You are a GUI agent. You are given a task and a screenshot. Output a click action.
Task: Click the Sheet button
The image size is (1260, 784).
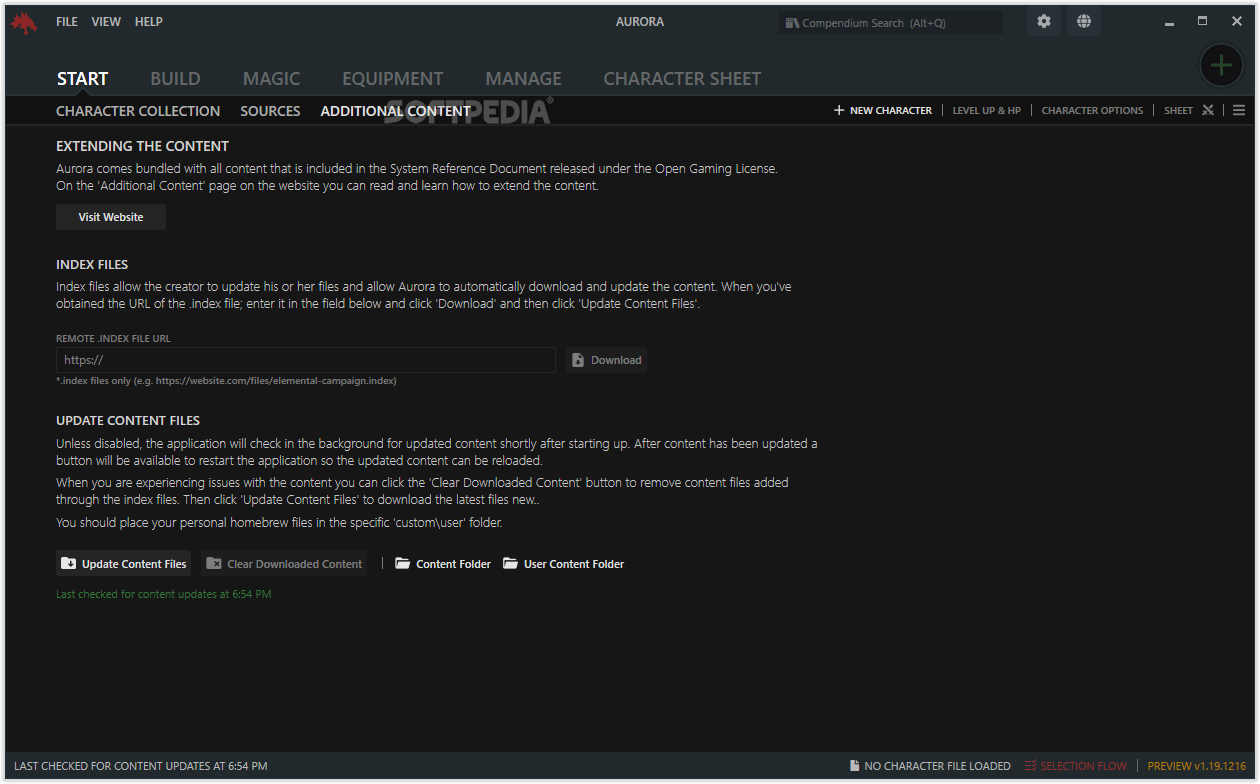(x=1178, y=111)
